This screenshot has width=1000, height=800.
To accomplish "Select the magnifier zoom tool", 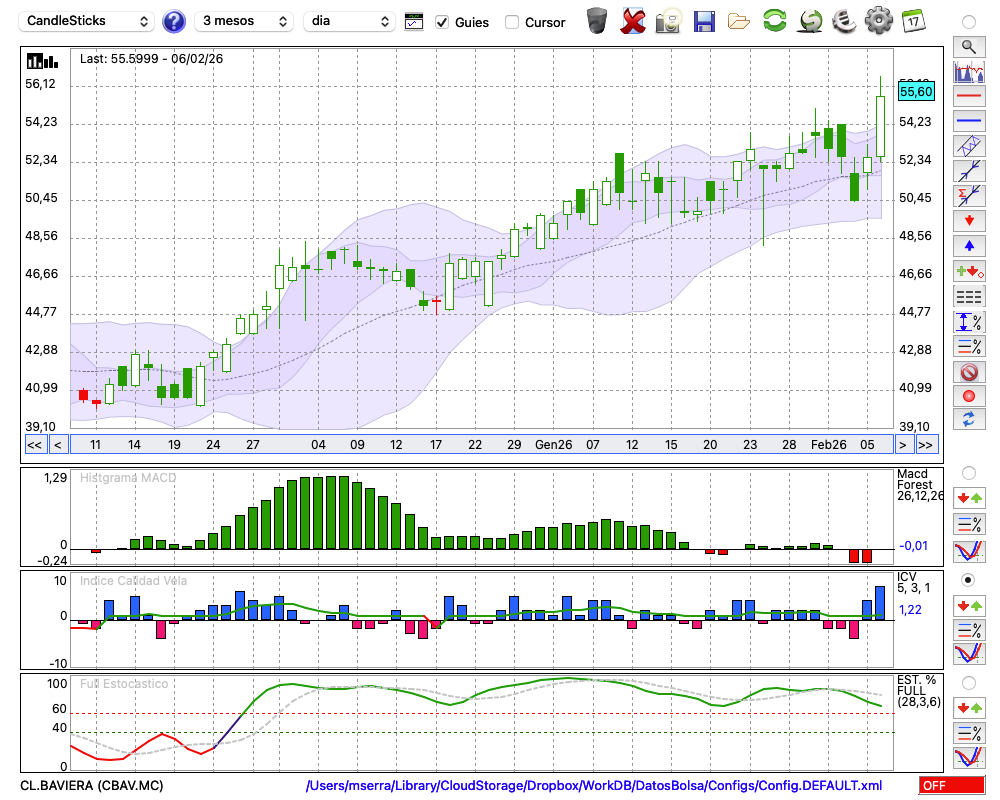I will point(968,46).
